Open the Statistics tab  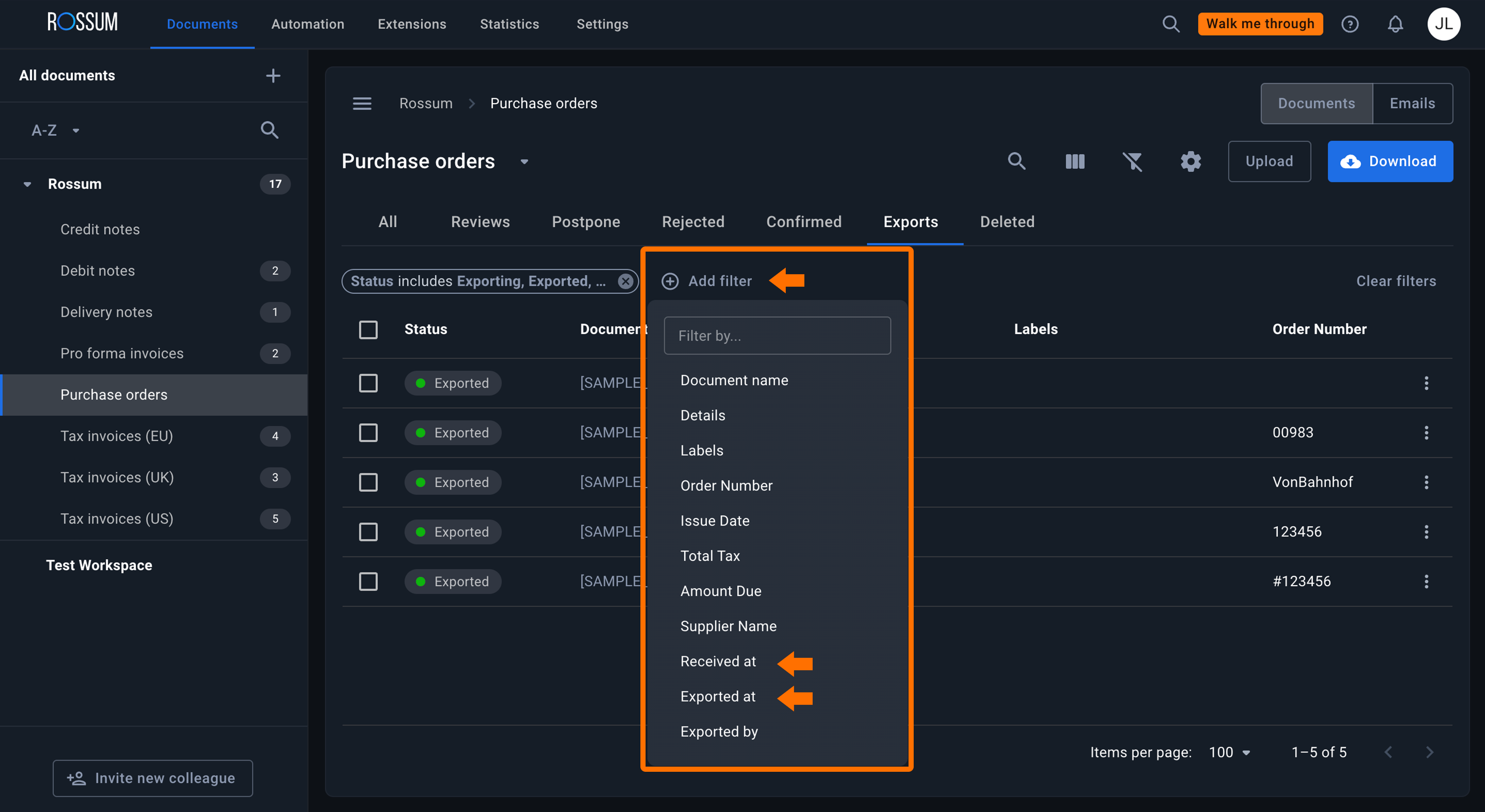point(509,24)
